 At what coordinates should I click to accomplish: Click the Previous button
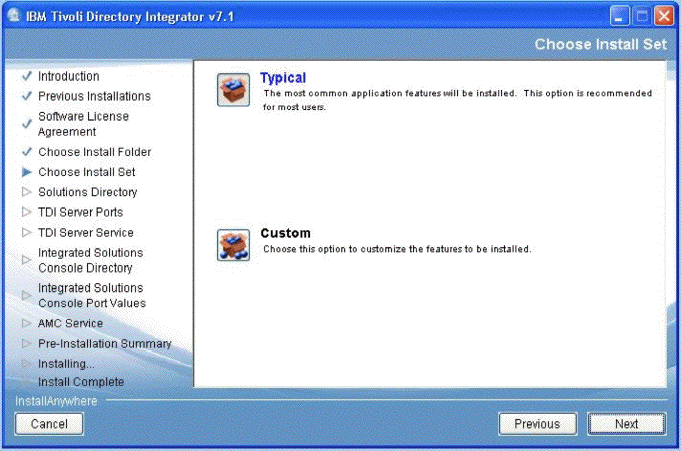click(538, 424)
